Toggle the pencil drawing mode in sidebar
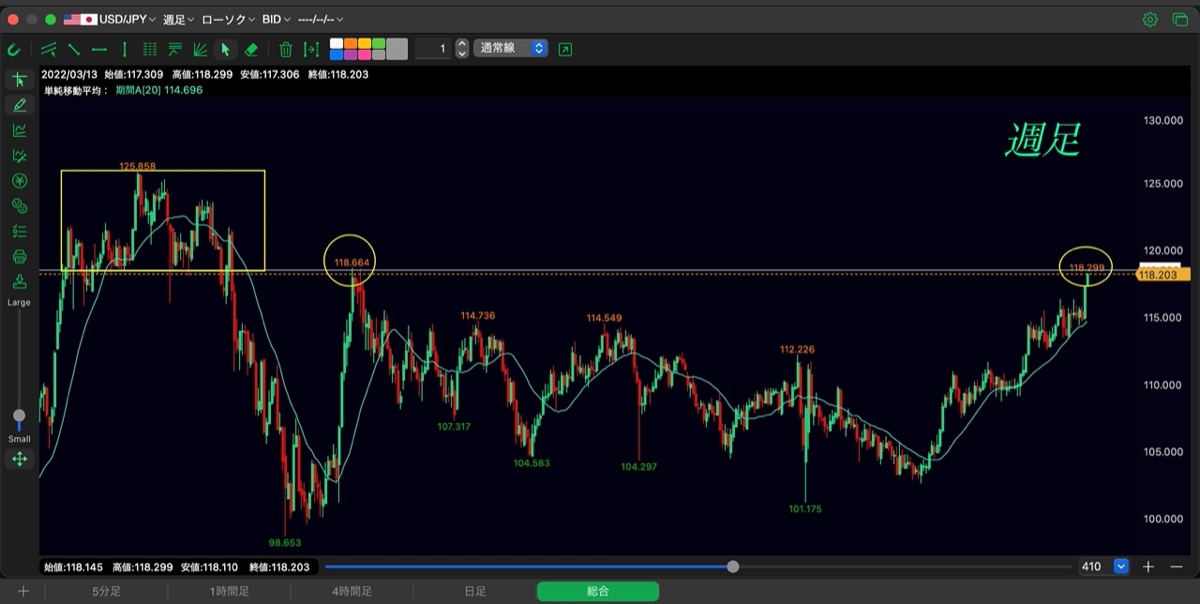The width and height of the screenshot is (1200, 604). tap(19, 105)
